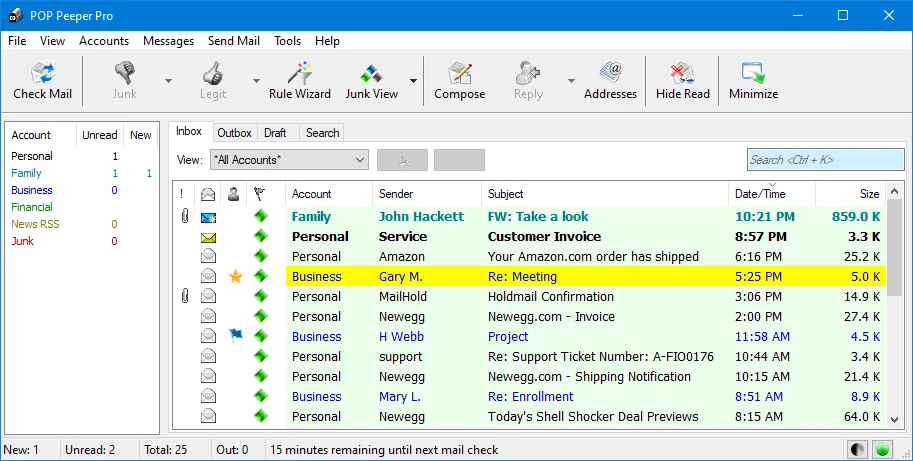Screen dimensions: 913x461
Task: Click green diamond on Amazon row
Action: 261,256
